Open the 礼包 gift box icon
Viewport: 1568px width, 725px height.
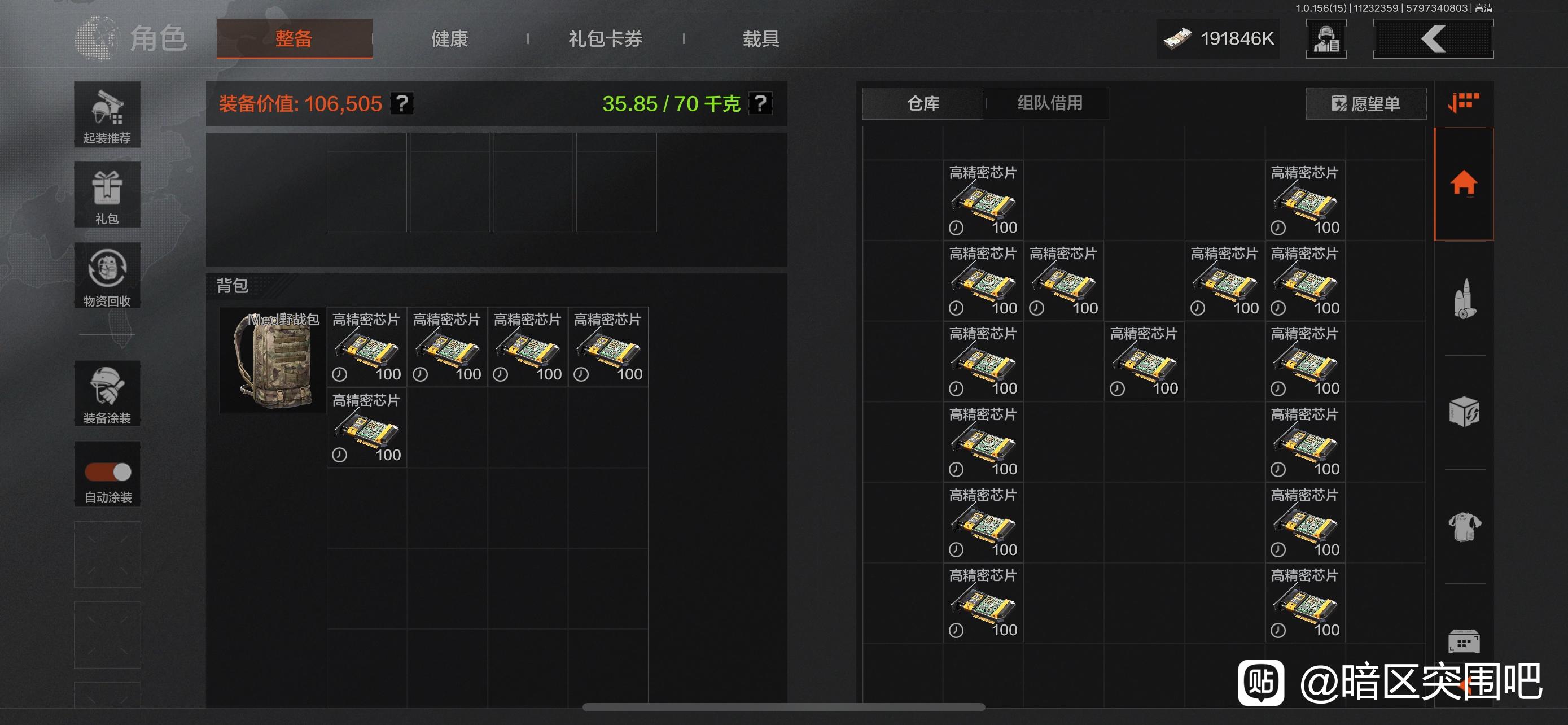click(x=107, y=195)
